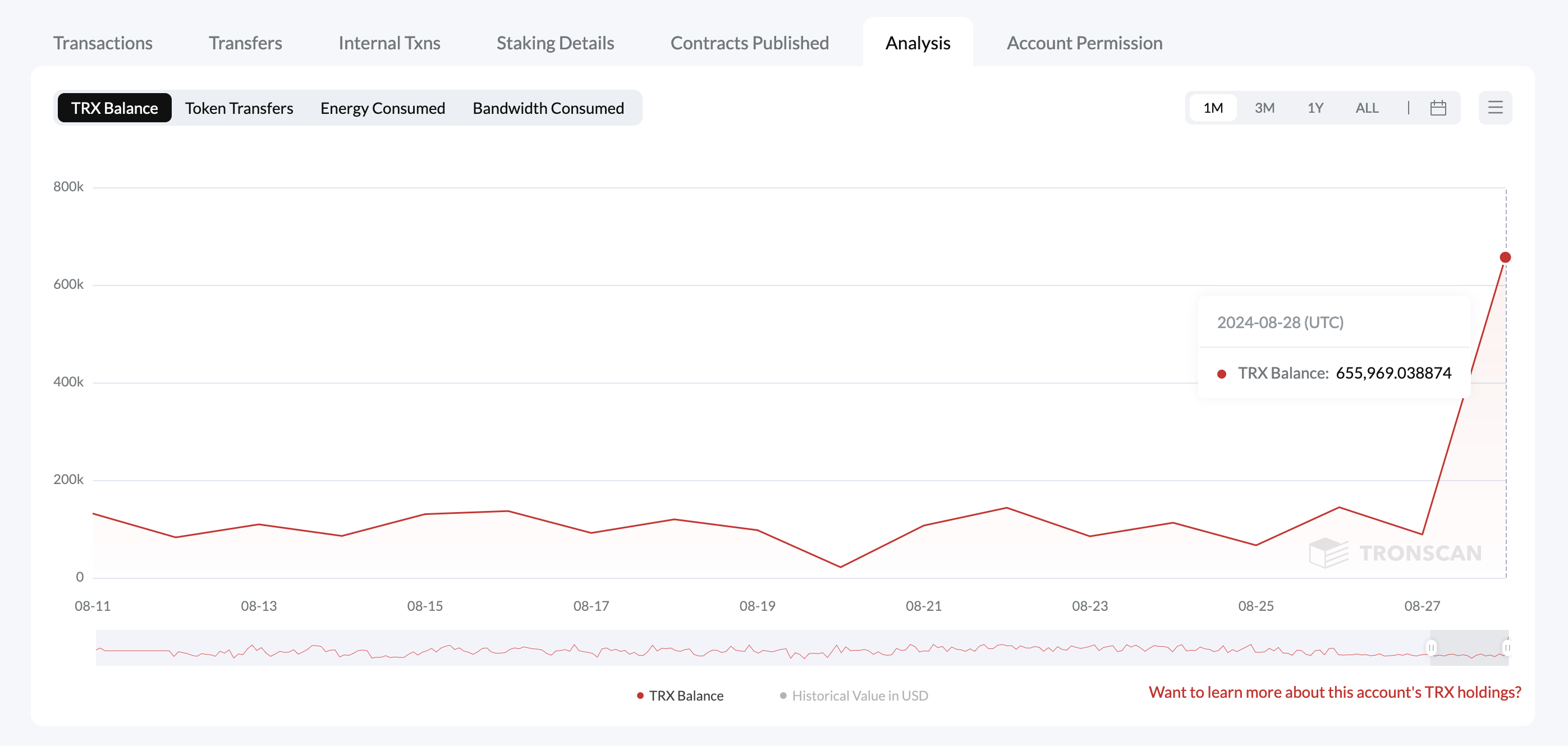1568x746 pixels.
Task: Click the 08-11 x-axis date label
Action: point(93,606)
